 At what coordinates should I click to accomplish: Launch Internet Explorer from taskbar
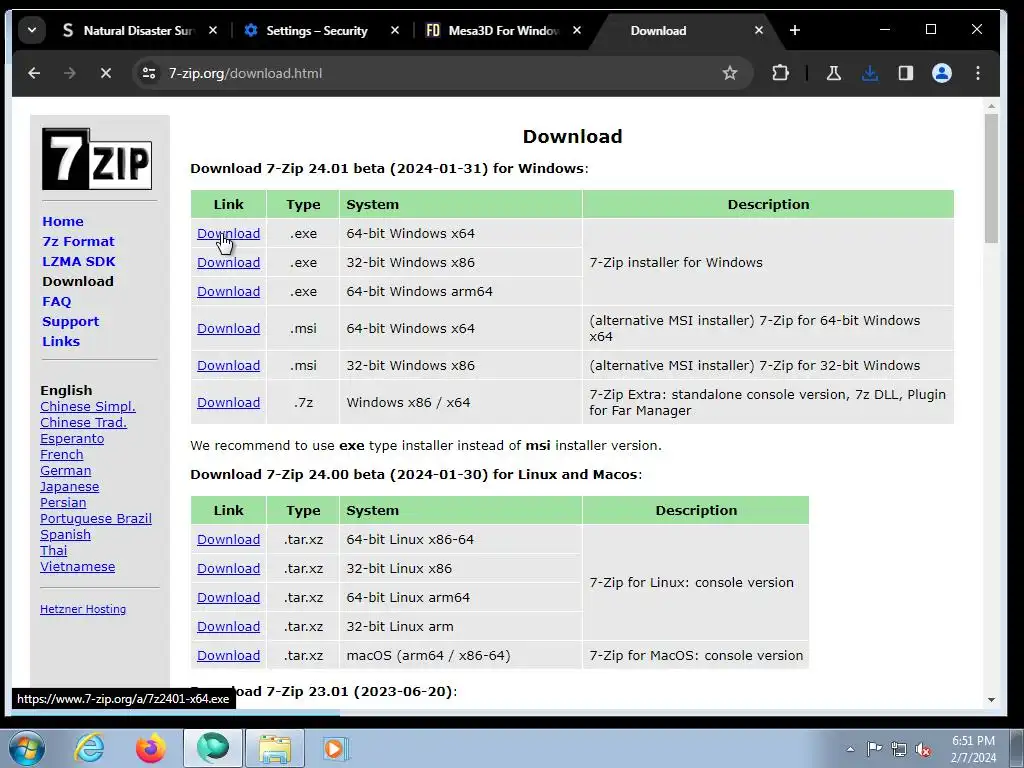click(x=89, y=748)
